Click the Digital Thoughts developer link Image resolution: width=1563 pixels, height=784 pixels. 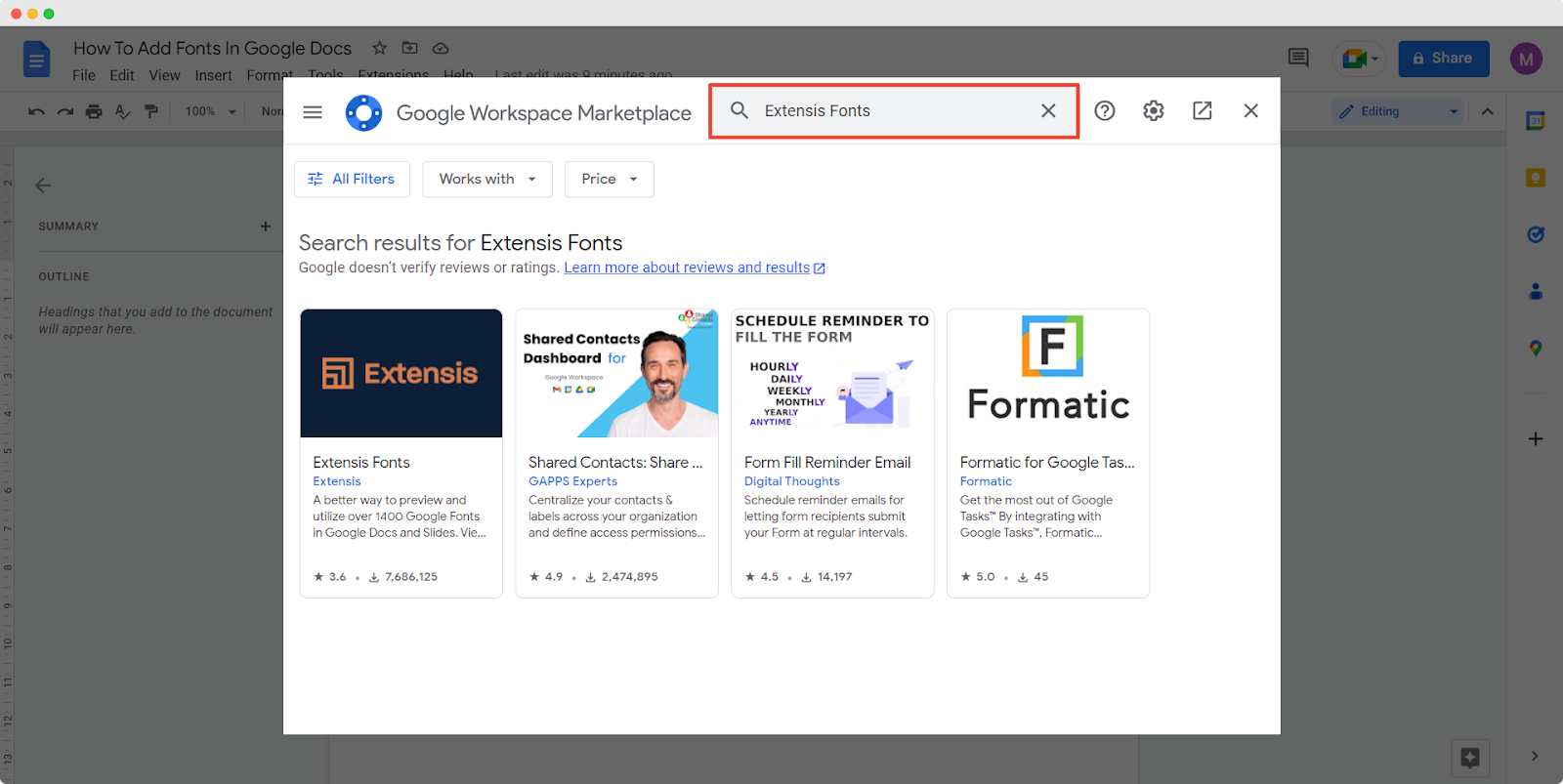(792, 481)
